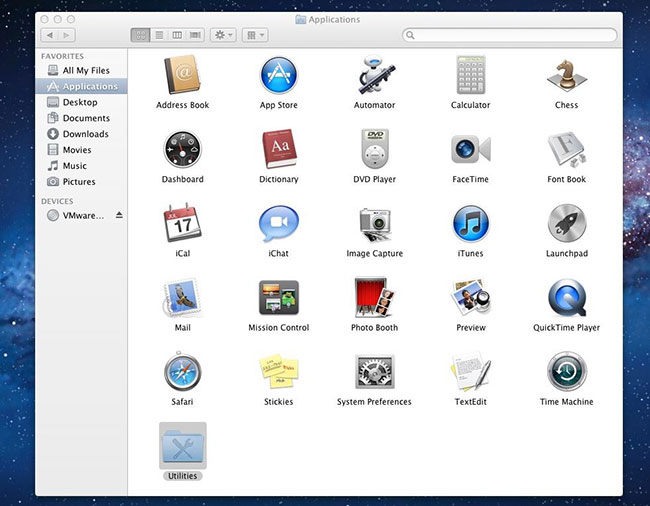Image resolution: width=650 pixels, height=506 pixels.
Task: Open the Font Book icon
Action: [x=567, y=149]
